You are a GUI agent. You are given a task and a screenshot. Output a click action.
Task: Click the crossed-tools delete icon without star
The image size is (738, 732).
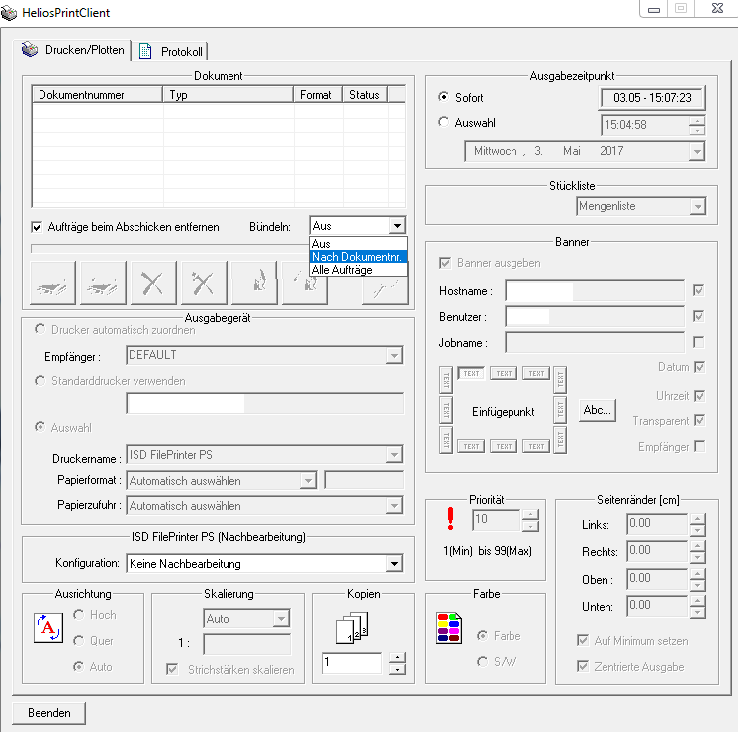point(153,283)
